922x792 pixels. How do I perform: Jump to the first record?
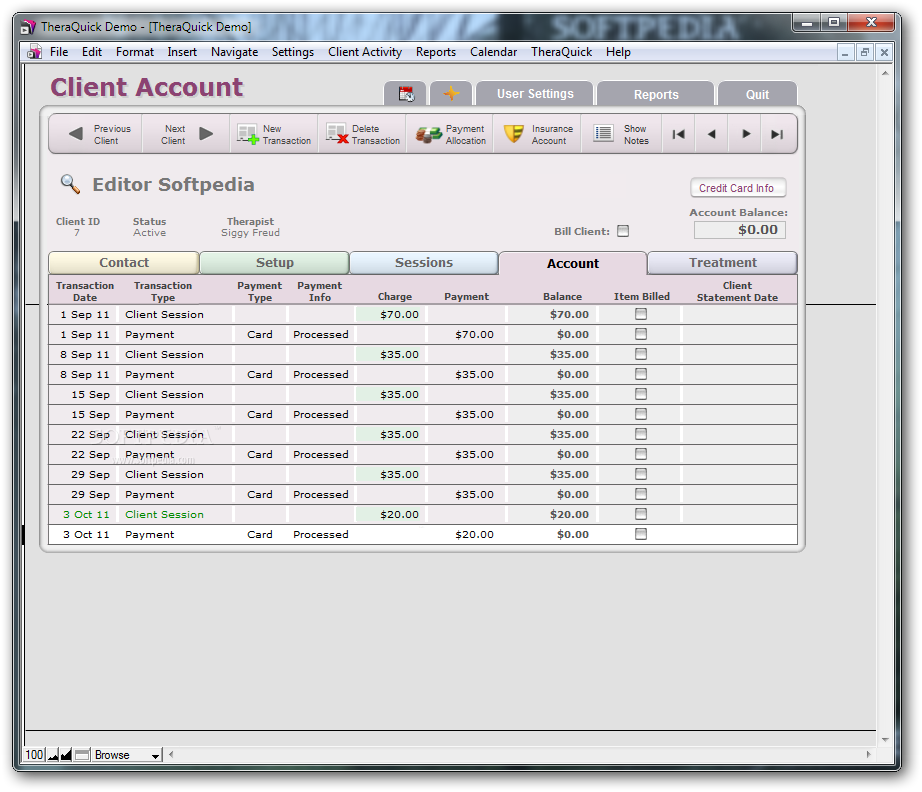(x=679, y=134)
